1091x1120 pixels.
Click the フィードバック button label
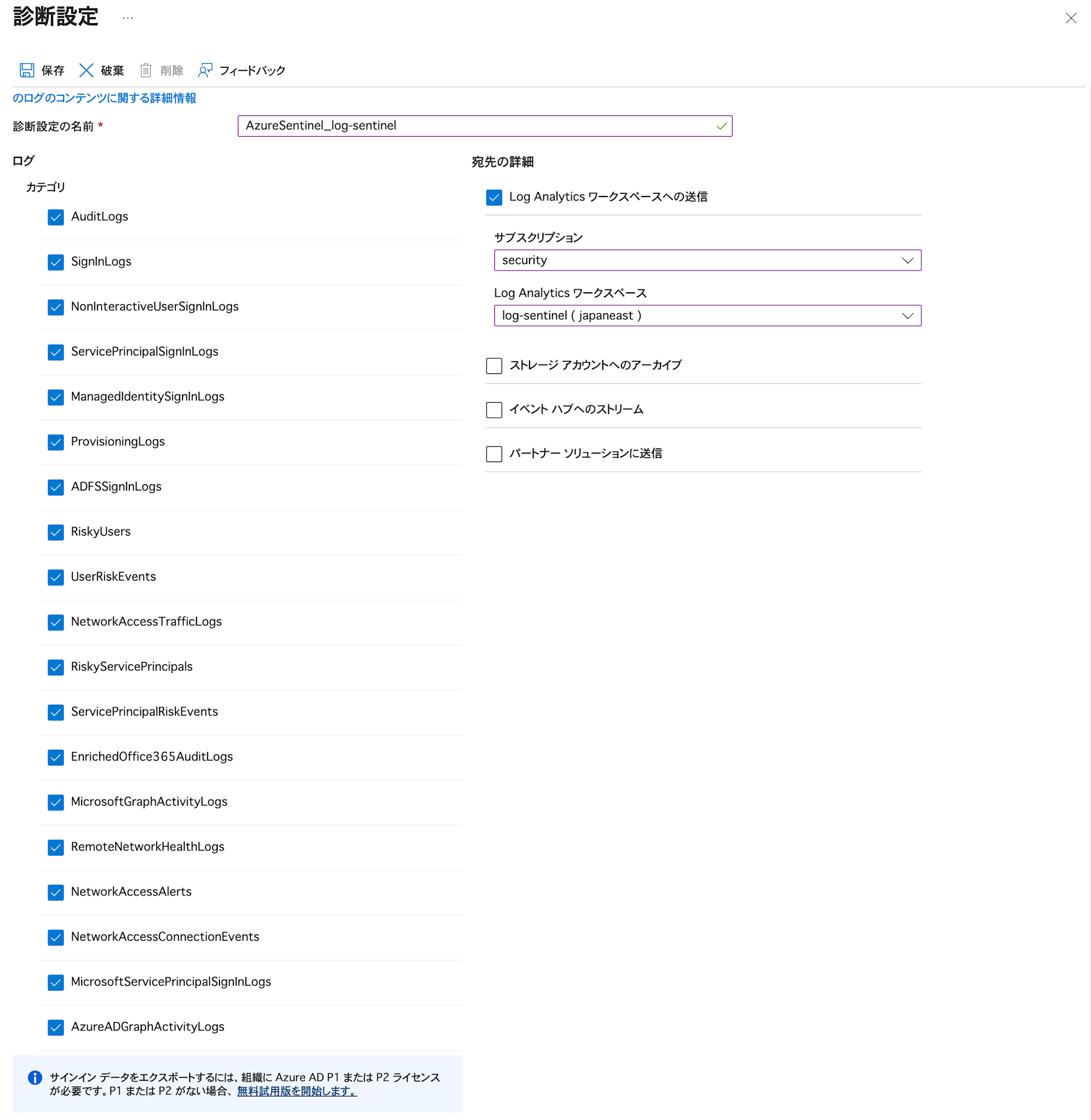pyautogui.click(x=252, y=71)
